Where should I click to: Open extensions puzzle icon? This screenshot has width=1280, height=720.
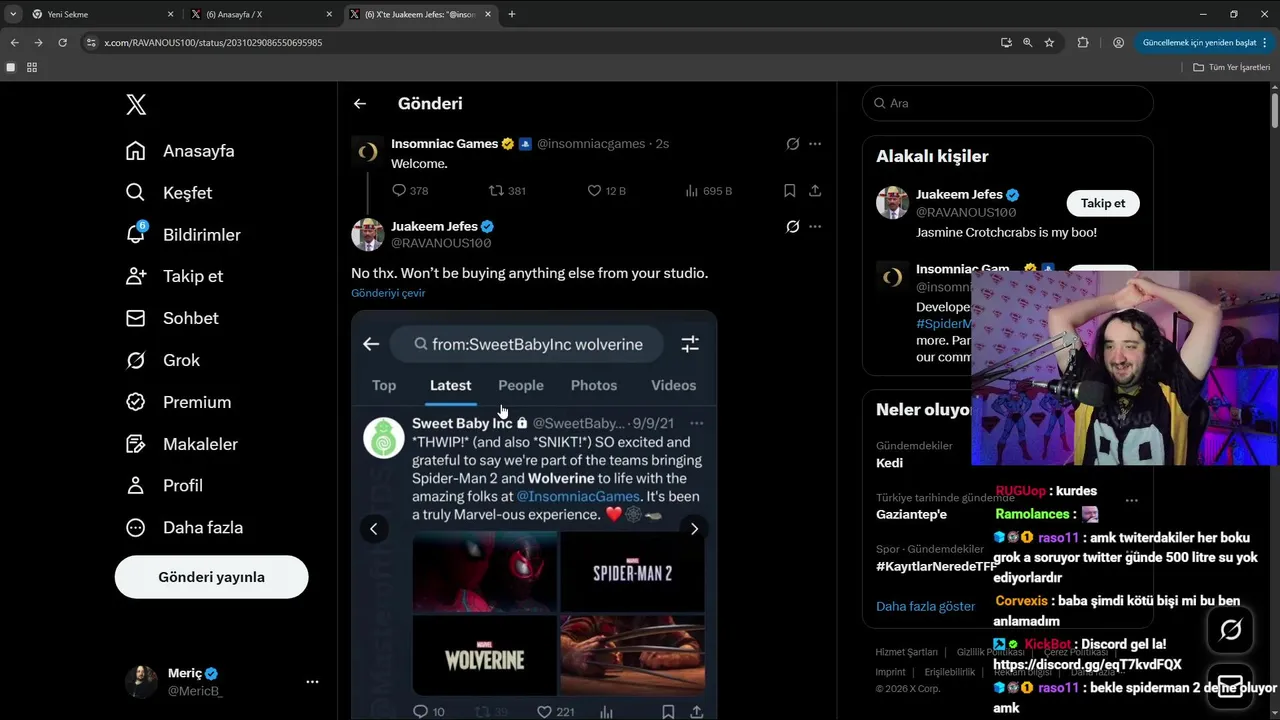1083,43
